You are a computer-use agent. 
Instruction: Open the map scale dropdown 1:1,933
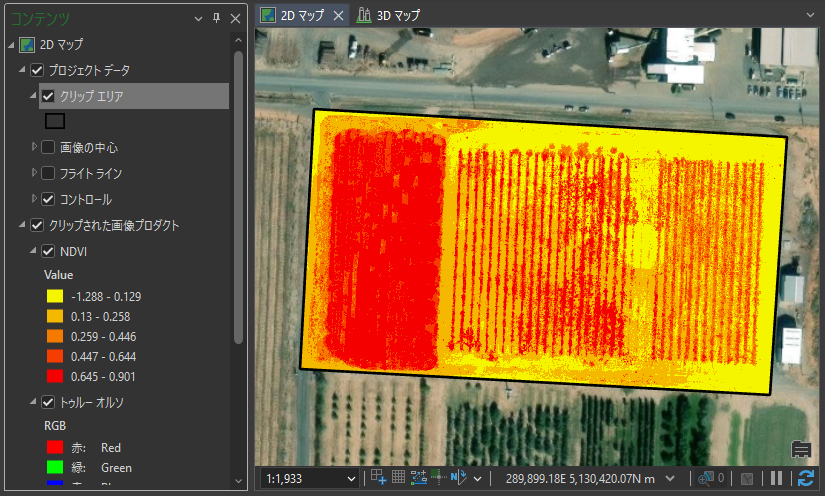(x=350, y=479)
